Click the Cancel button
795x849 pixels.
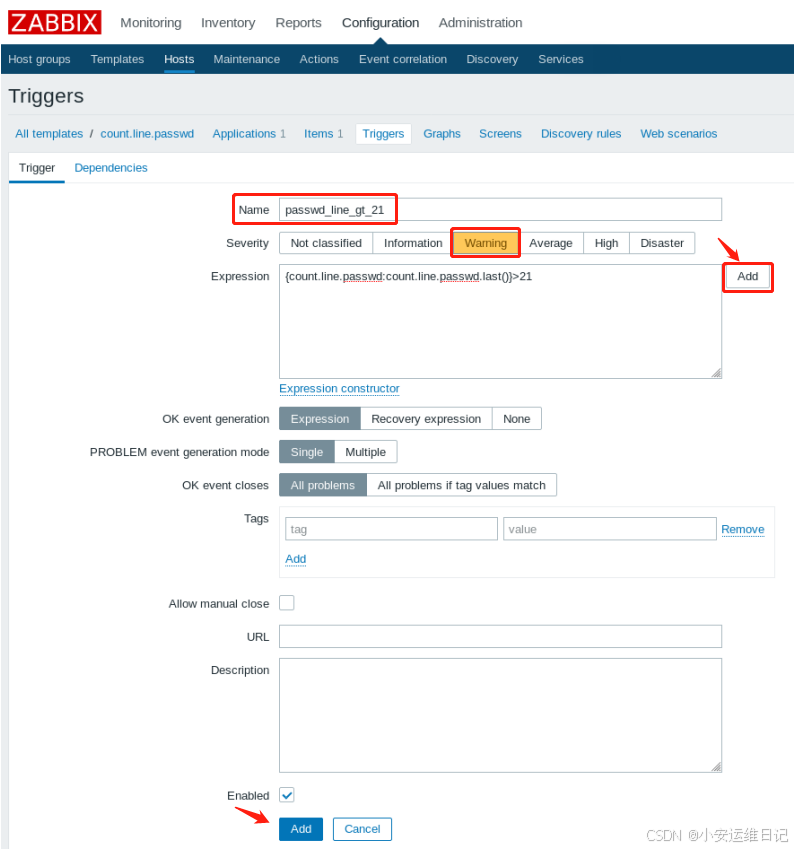click(362, 829)
